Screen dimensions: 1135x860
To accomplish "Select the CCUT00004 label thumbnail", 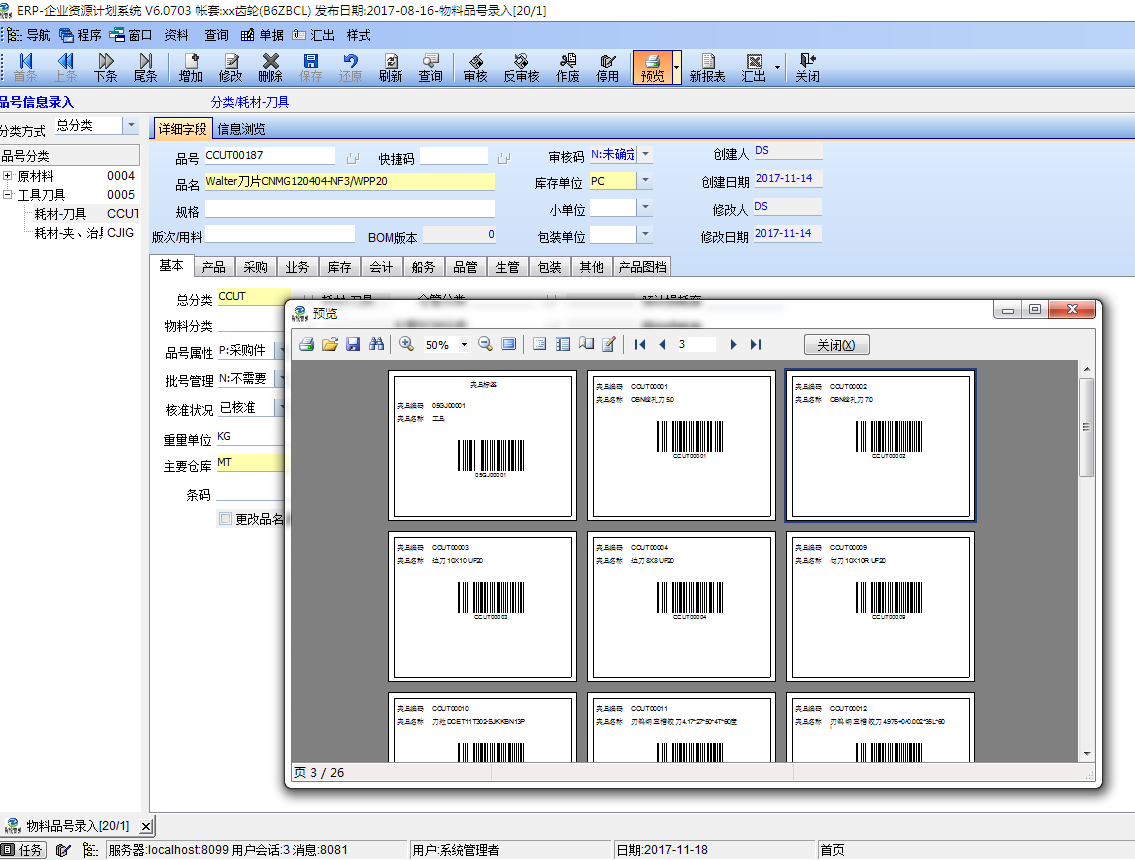I will coord(681,606).
